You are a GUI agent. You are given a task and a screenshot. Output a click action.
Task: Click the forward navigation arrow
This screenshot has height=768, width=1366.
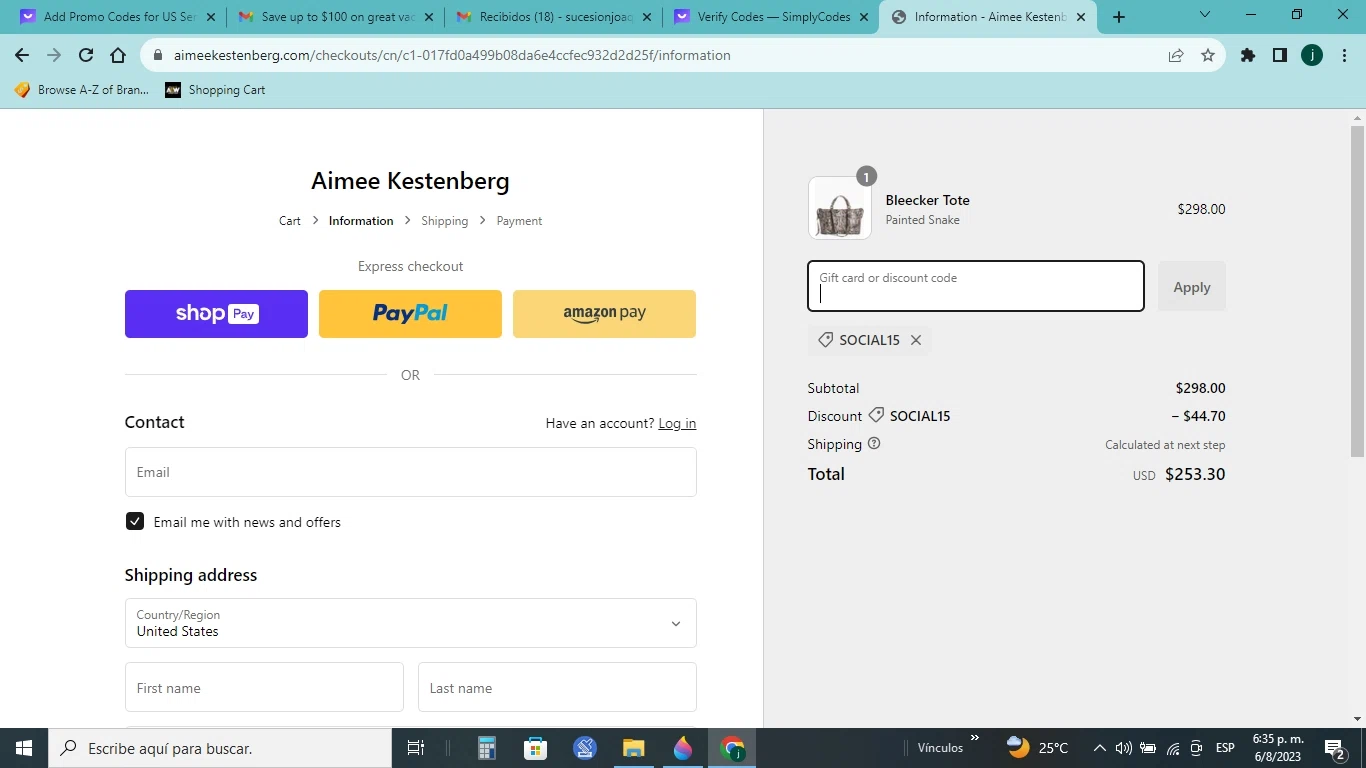point(54,56)
